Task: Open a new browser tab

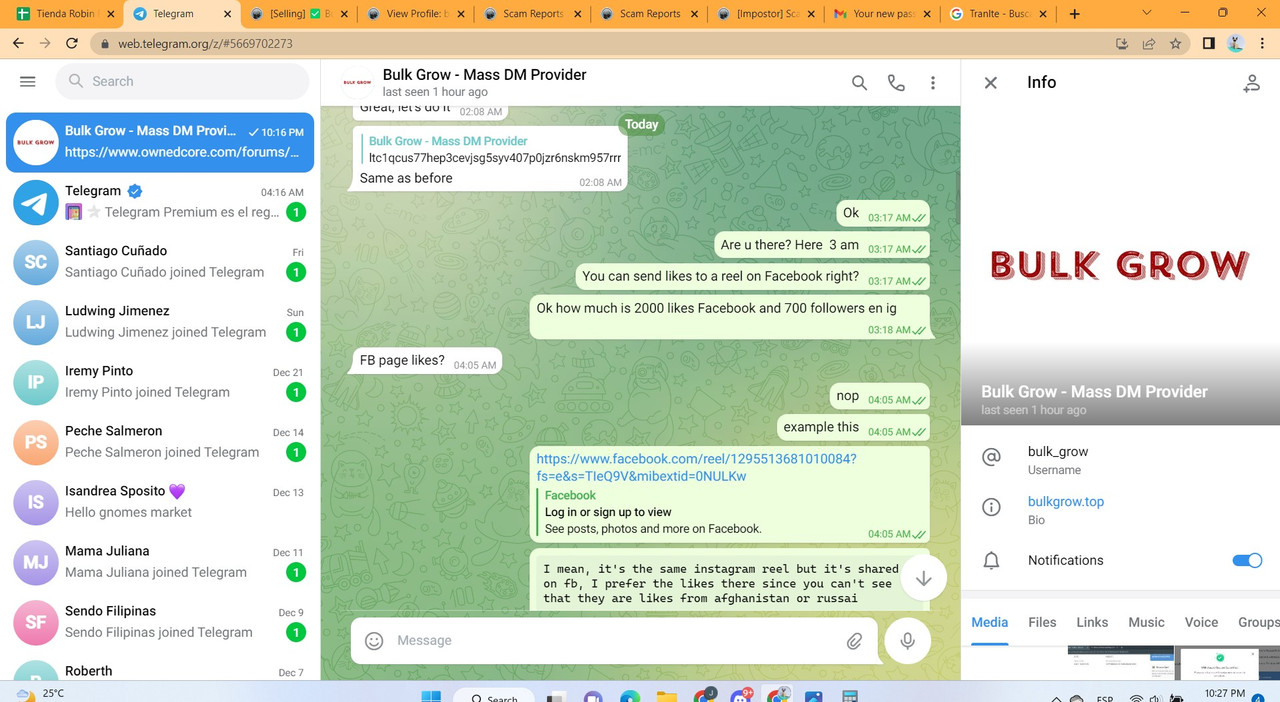Action: click(x=1074, y=14)
